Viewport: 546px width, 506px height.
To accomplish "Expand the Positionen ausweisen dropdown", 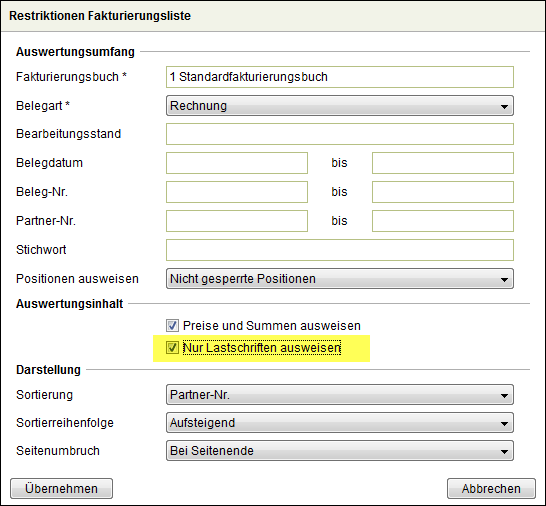I will pyautogui.click(x=340, y=279).
